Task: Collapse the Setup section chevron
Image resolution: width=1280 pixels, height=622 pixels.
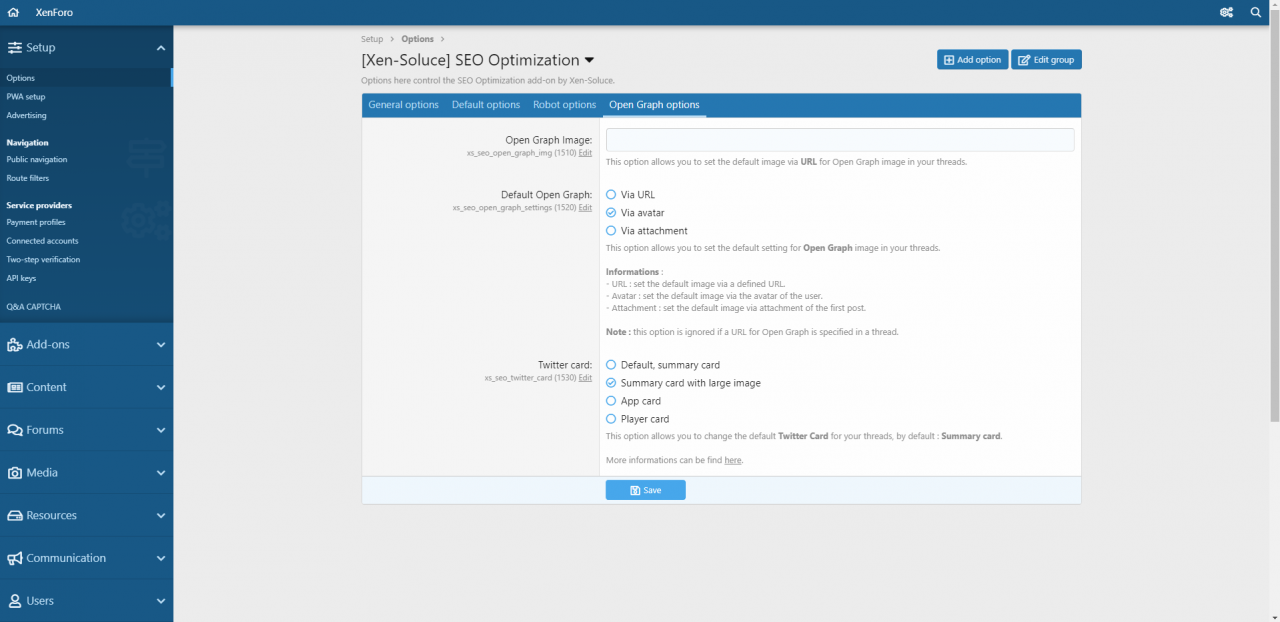Action: (x=161, y=47)
